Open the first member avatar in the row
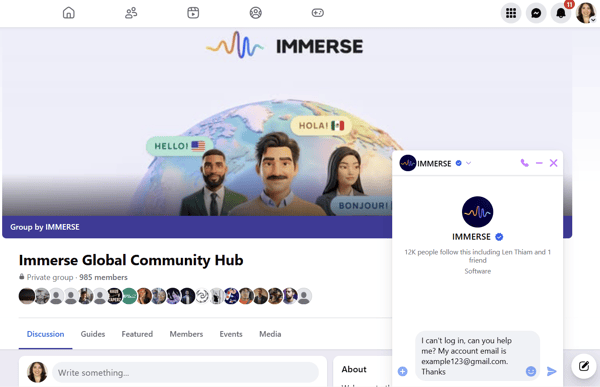 [x=27, y=296]
